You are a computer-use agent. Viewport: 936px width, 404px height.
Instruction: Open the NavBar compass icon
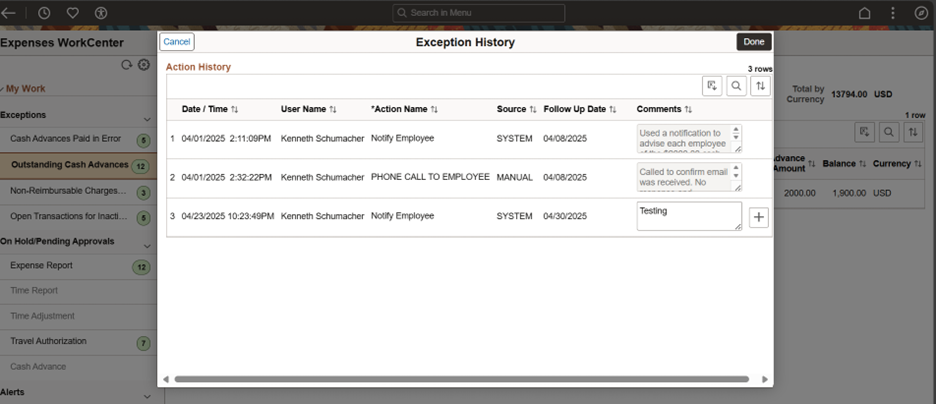(921, 13)
